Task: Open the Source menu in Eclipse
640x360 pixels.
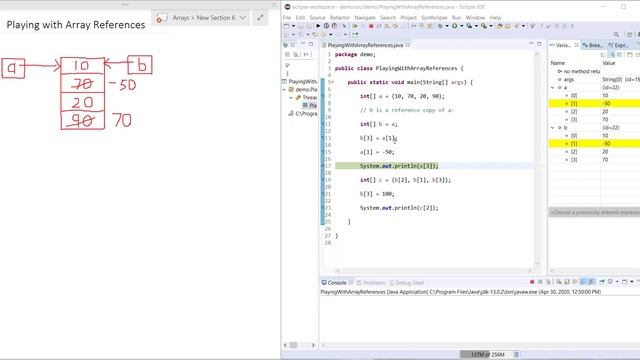Action: point(317,18)
